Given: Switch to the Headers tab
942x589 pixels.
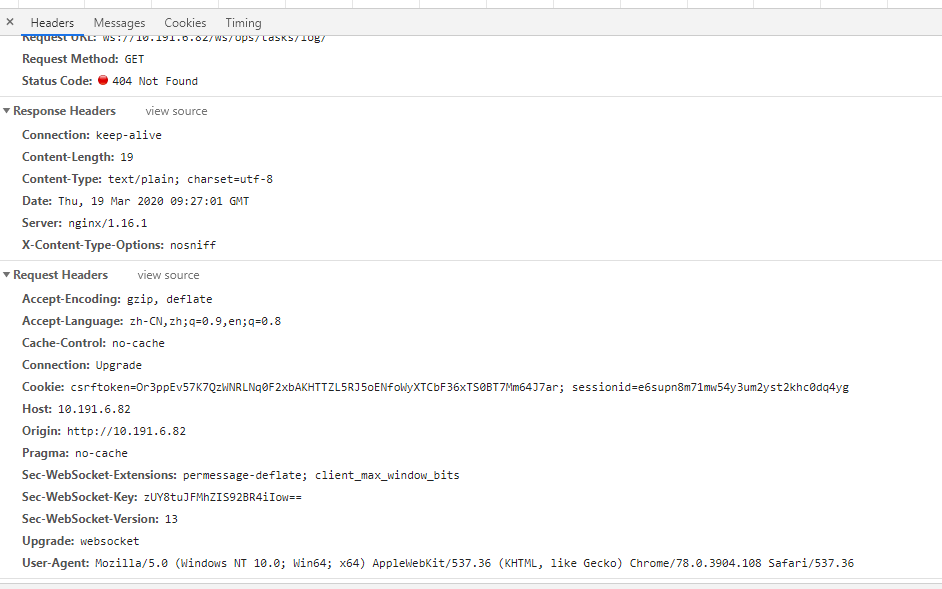Looking at the screenshot, I should (52, 23).
